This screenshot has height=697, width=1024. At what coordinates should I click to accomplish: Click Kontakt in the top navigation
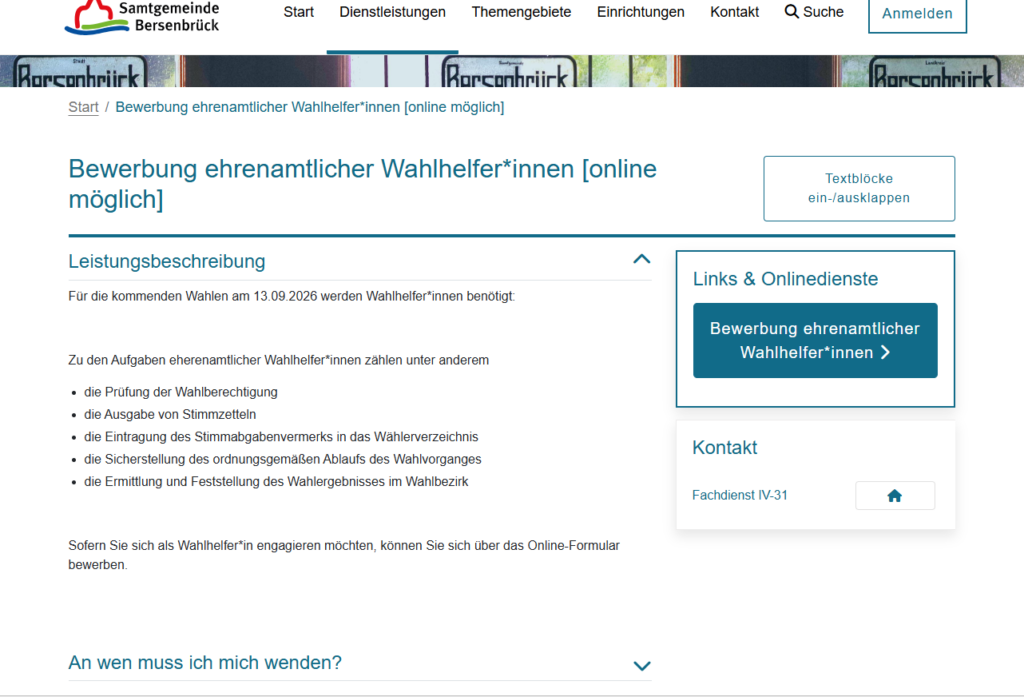(734, 12)
